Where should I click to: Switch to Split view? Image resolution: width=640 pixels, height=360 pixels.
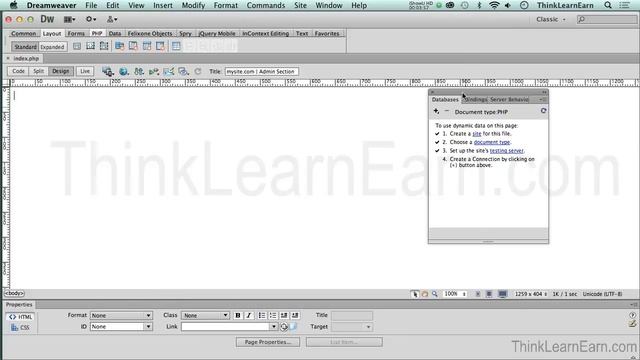point(38,71)
